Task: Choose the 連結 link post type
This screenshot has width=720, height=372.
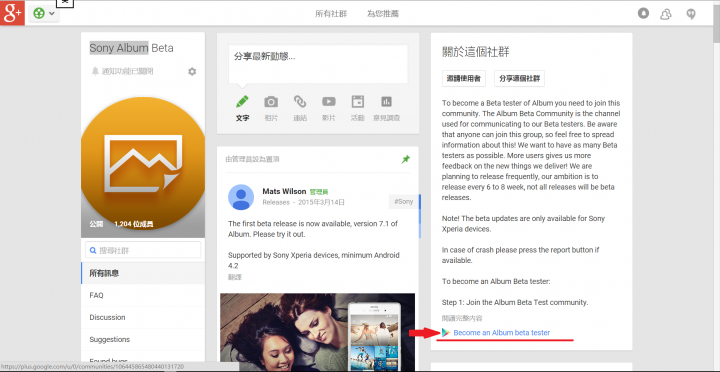Action: click(300, 108)
